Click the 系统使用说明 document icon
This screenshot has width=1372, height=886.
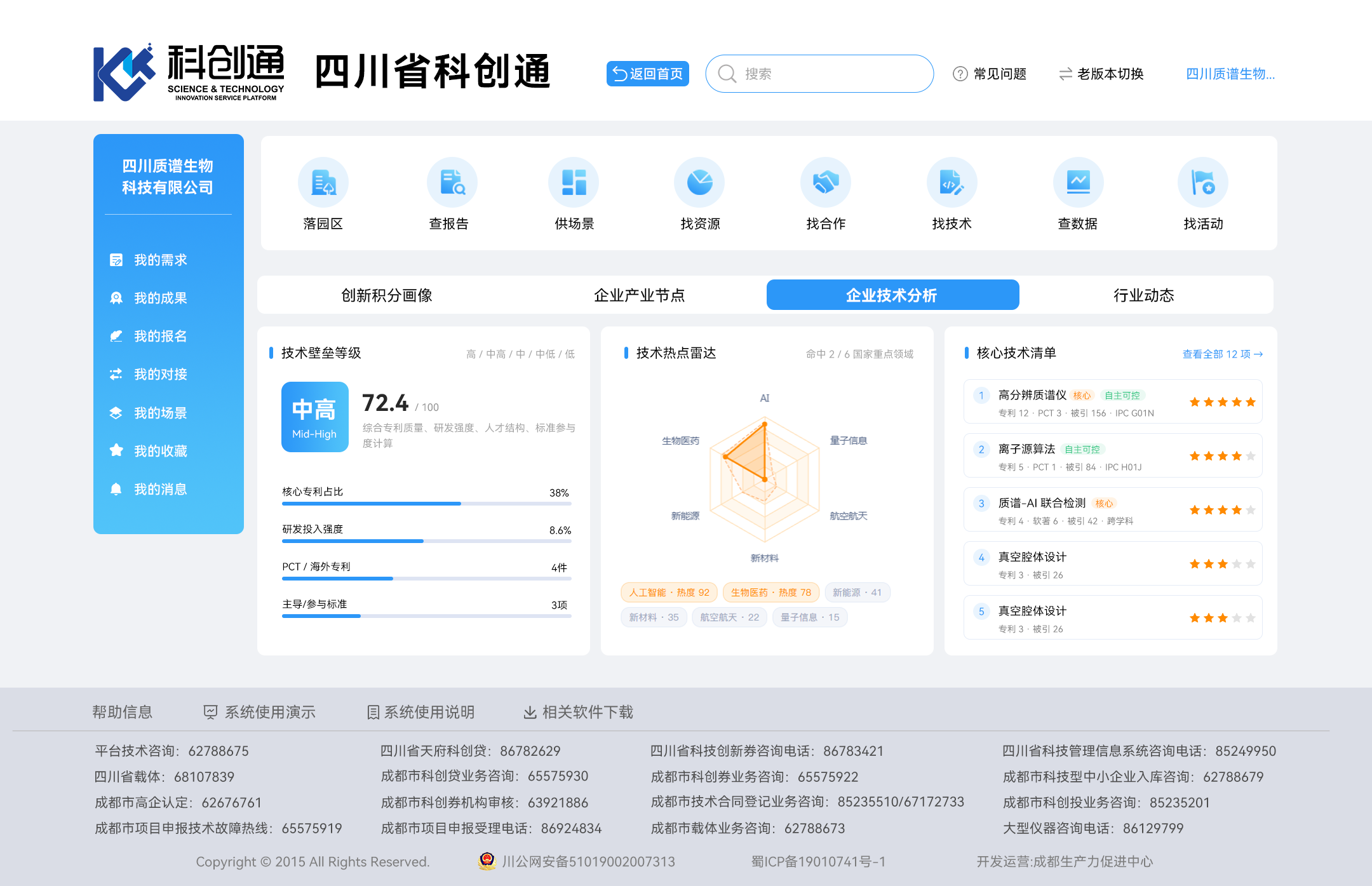click(373, 712)
